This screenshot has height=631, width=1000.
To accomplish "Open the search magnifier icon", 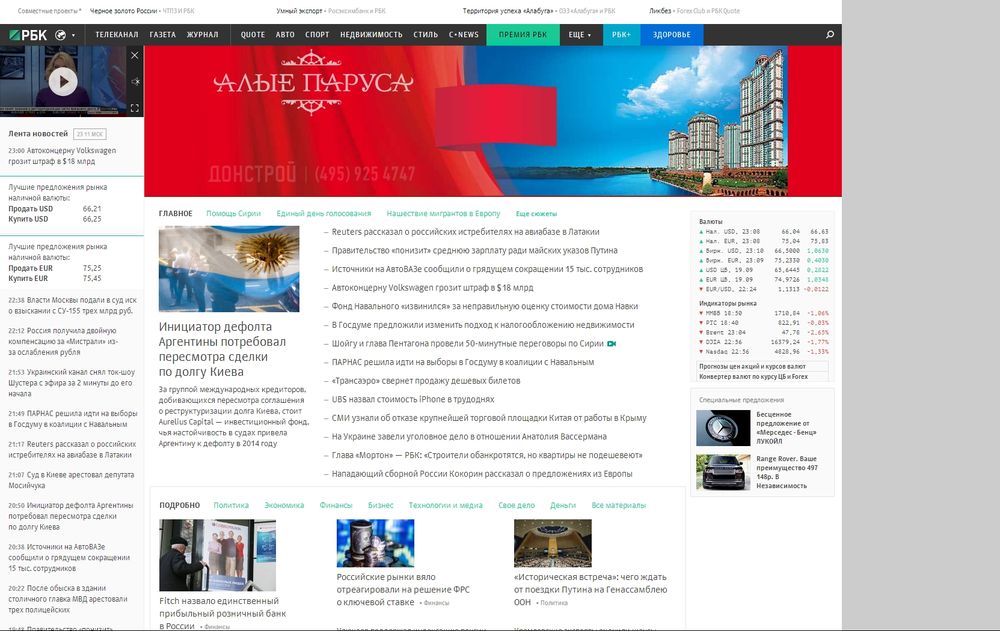I will [x=830, y=34].
